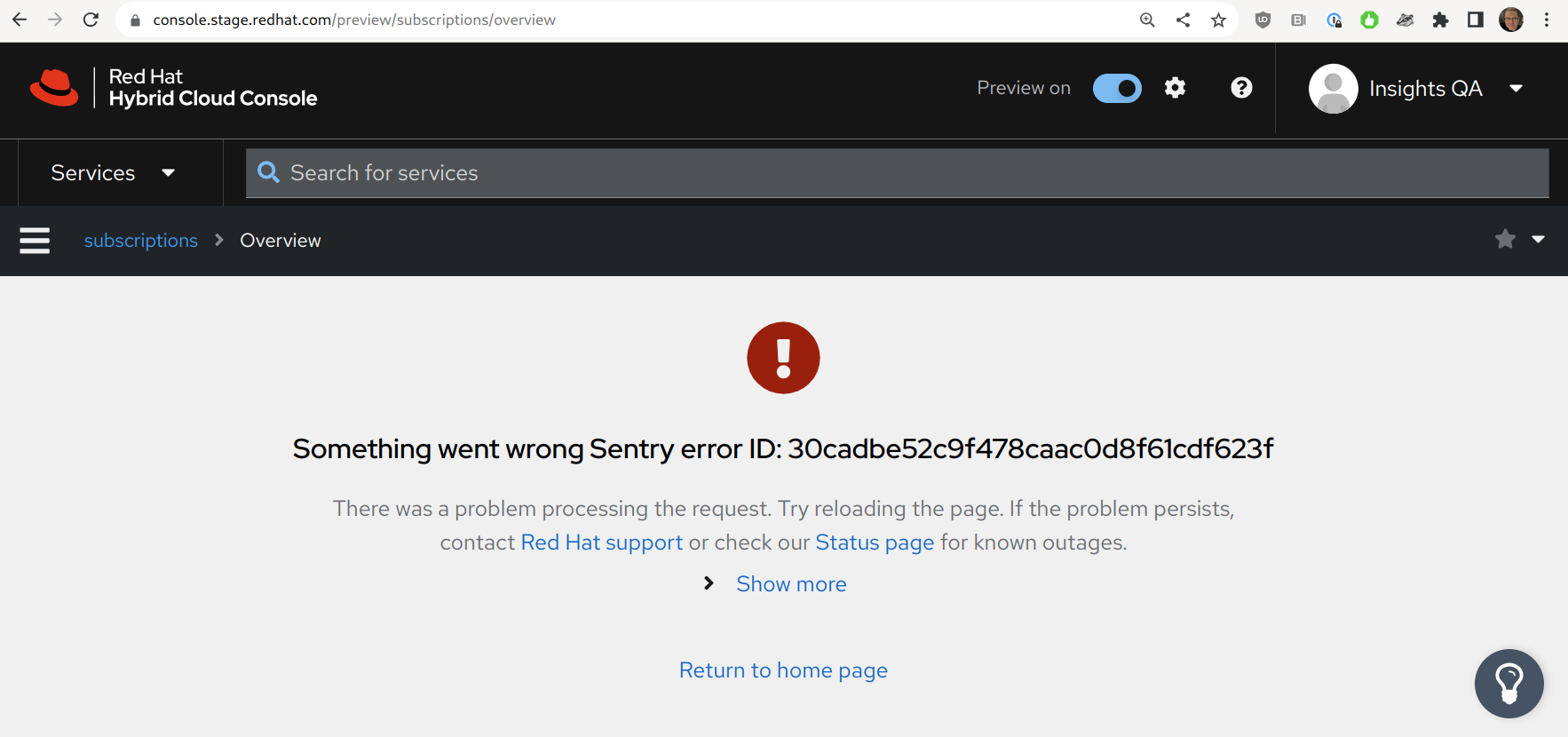Viewport: 1568px width, 737px height.
Task: Open the favorites dropdown arrow beside star
Action: tap(1539, 239)
